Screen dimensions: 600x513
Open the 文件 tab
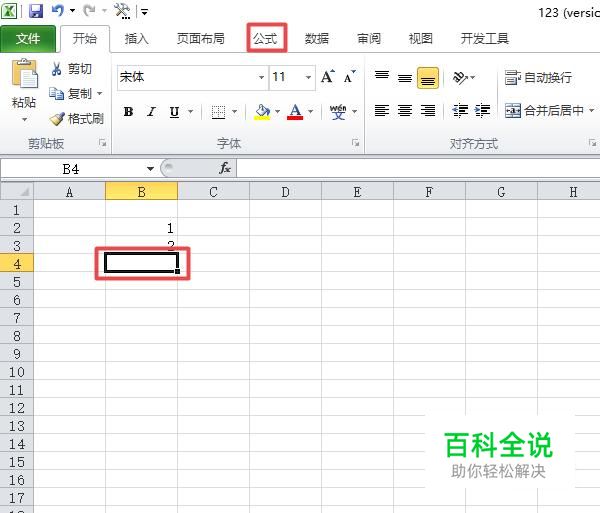point(28,39)
